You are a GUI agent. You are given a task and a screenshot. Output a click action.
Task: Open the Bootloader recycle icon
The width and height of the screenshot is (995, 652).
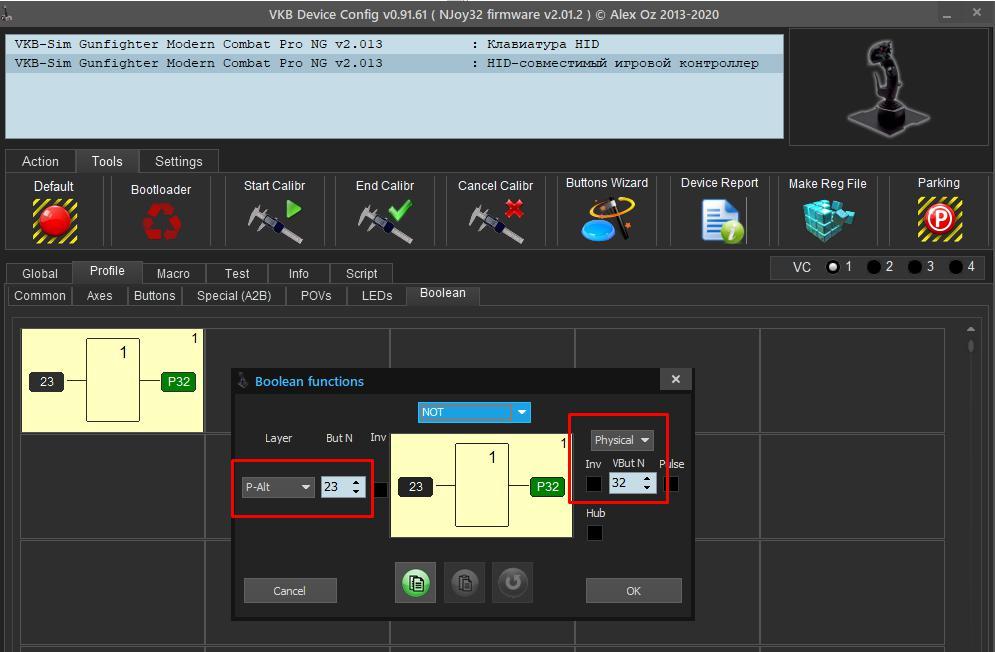pos(161,222)
